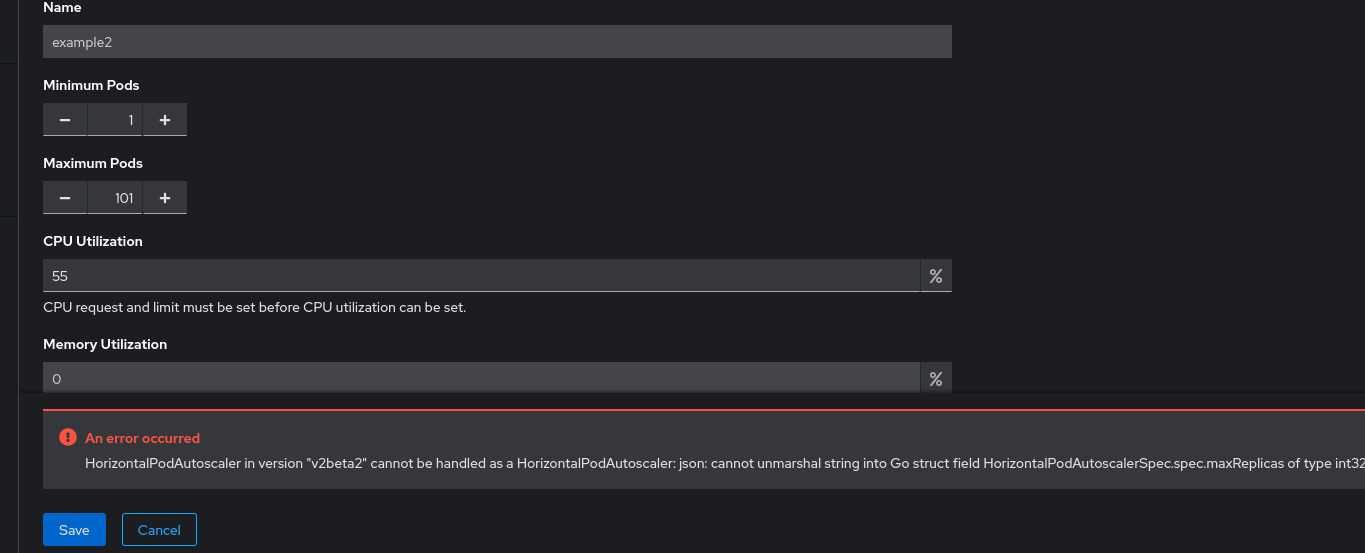
Task: Click the CPU request and limit helper text
Action: [x=254, y=307]
